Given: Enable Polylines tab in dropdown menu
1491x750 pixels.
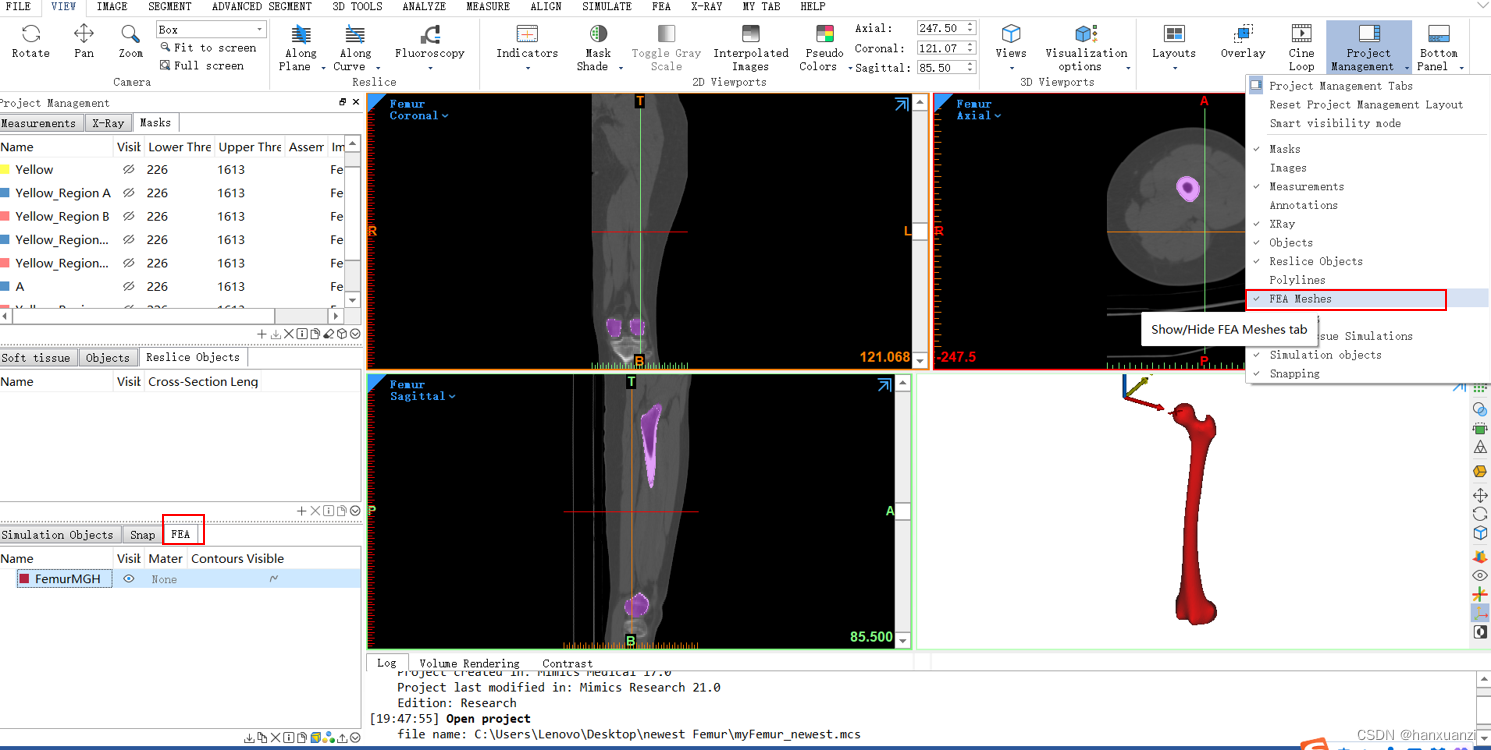Looking at the screenshot, I should [1297, 280].
